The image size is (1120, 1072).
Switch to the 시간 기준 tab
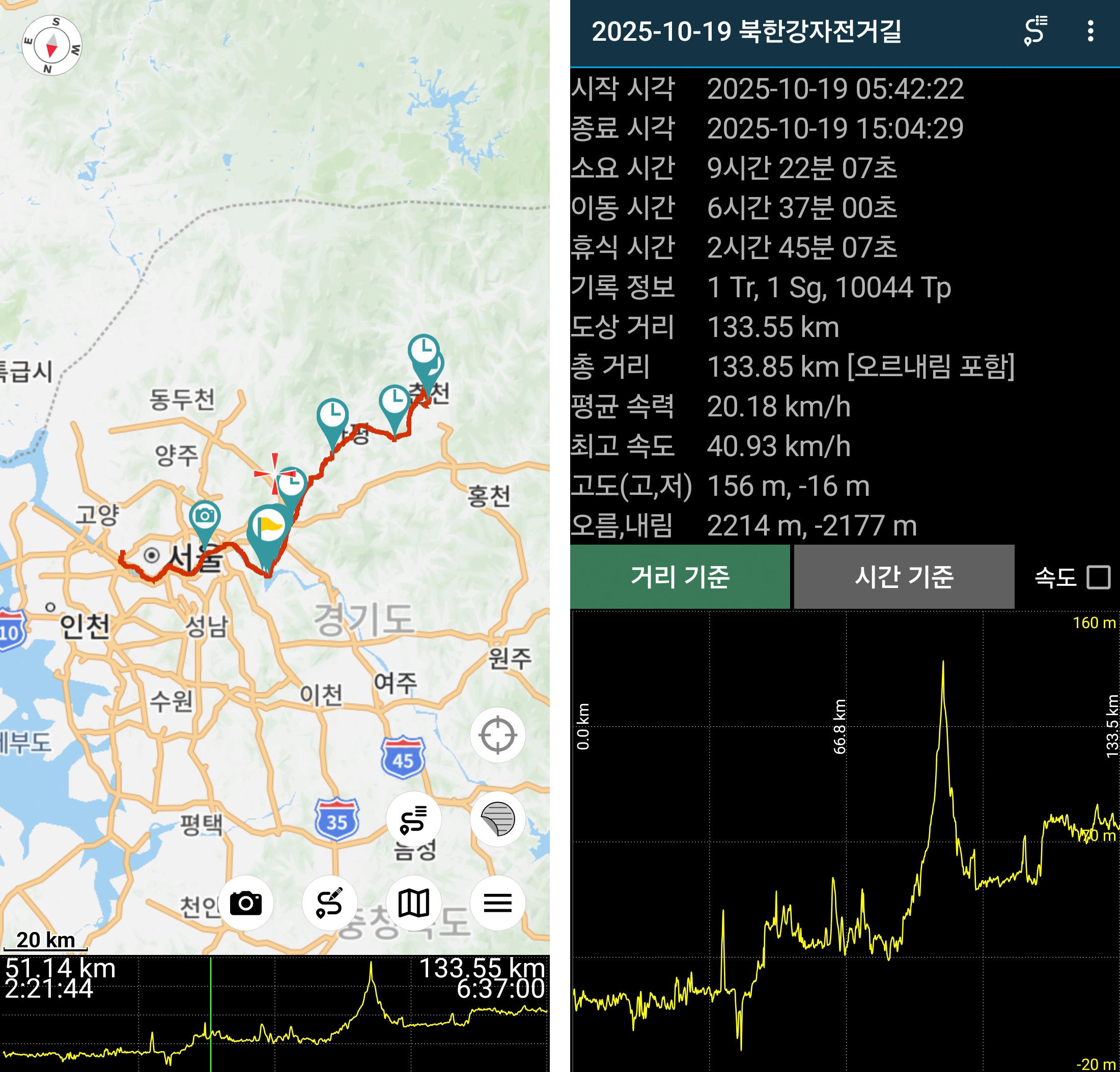904,577
